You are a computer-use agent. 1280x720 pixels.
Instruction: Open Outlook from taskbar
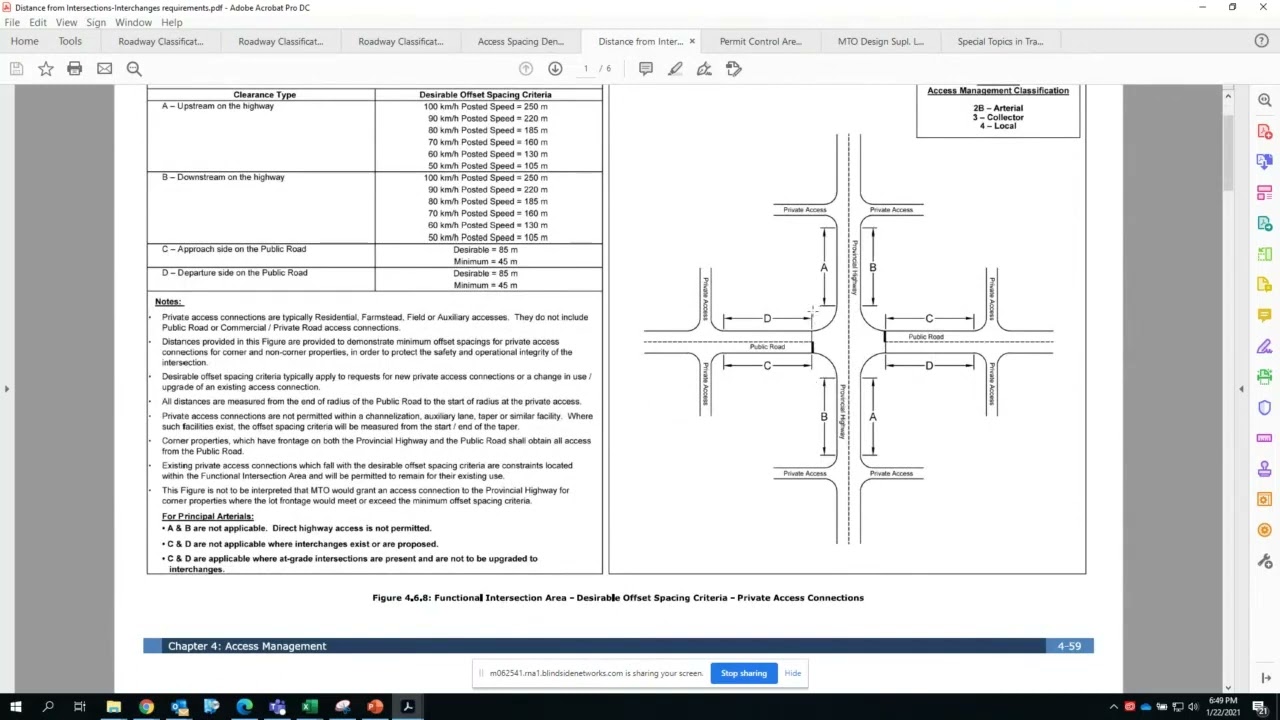tap(179, 707)
